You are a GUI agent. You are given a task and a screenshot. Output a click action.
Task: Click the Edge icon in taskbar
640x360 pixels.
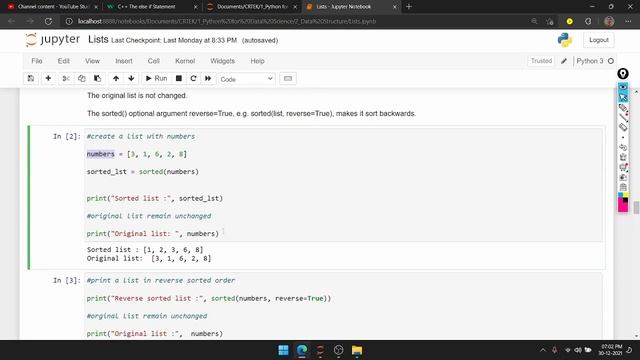click(302, 350)
